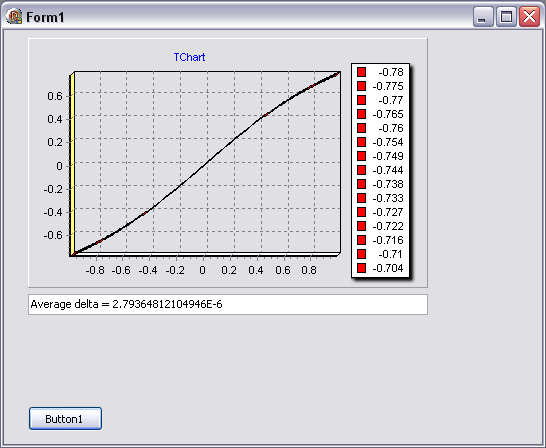Click legend entry -0.754
546x448 pixels.
380,142
